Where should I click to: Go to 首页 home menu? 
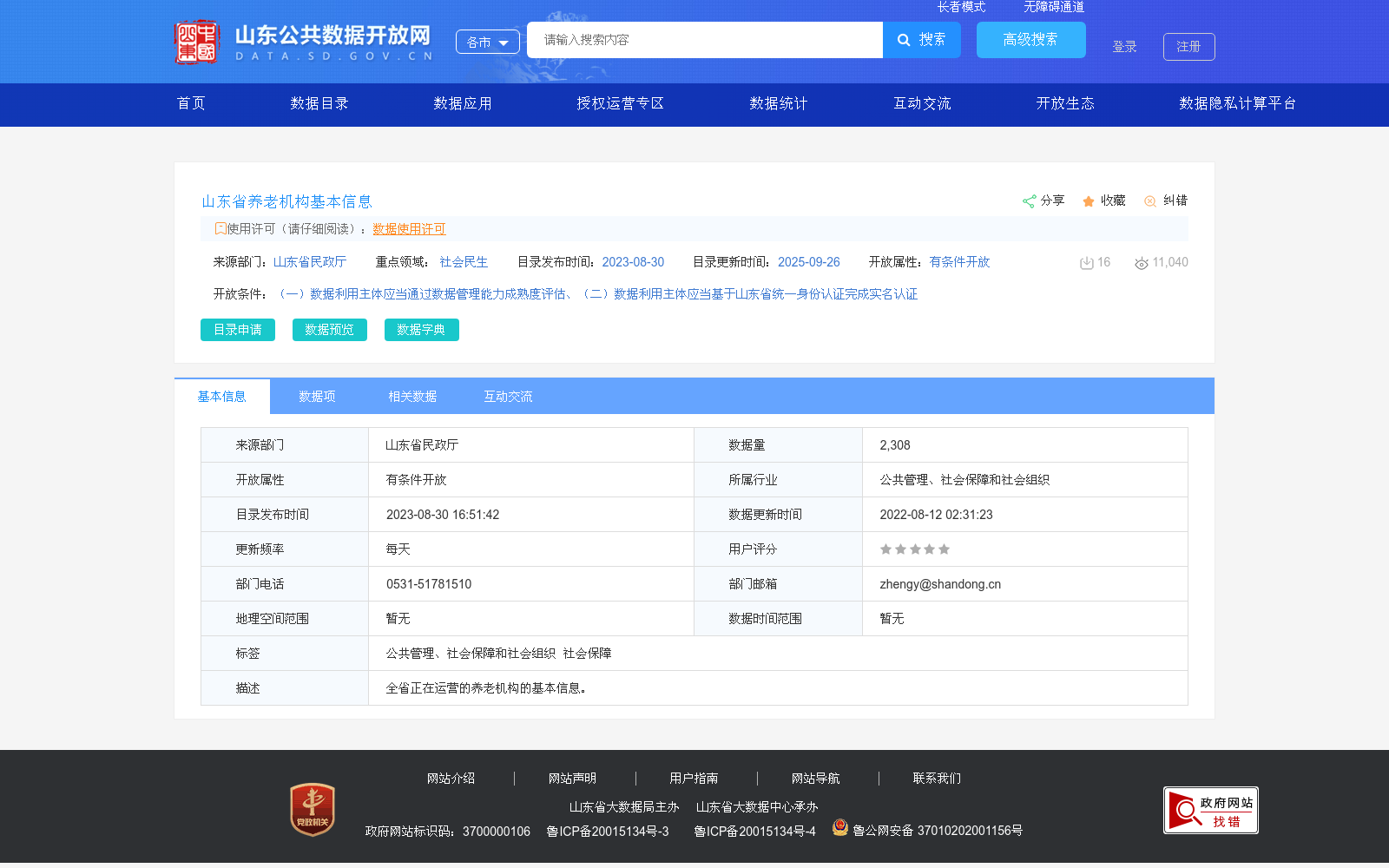click(x=191, y=103)
